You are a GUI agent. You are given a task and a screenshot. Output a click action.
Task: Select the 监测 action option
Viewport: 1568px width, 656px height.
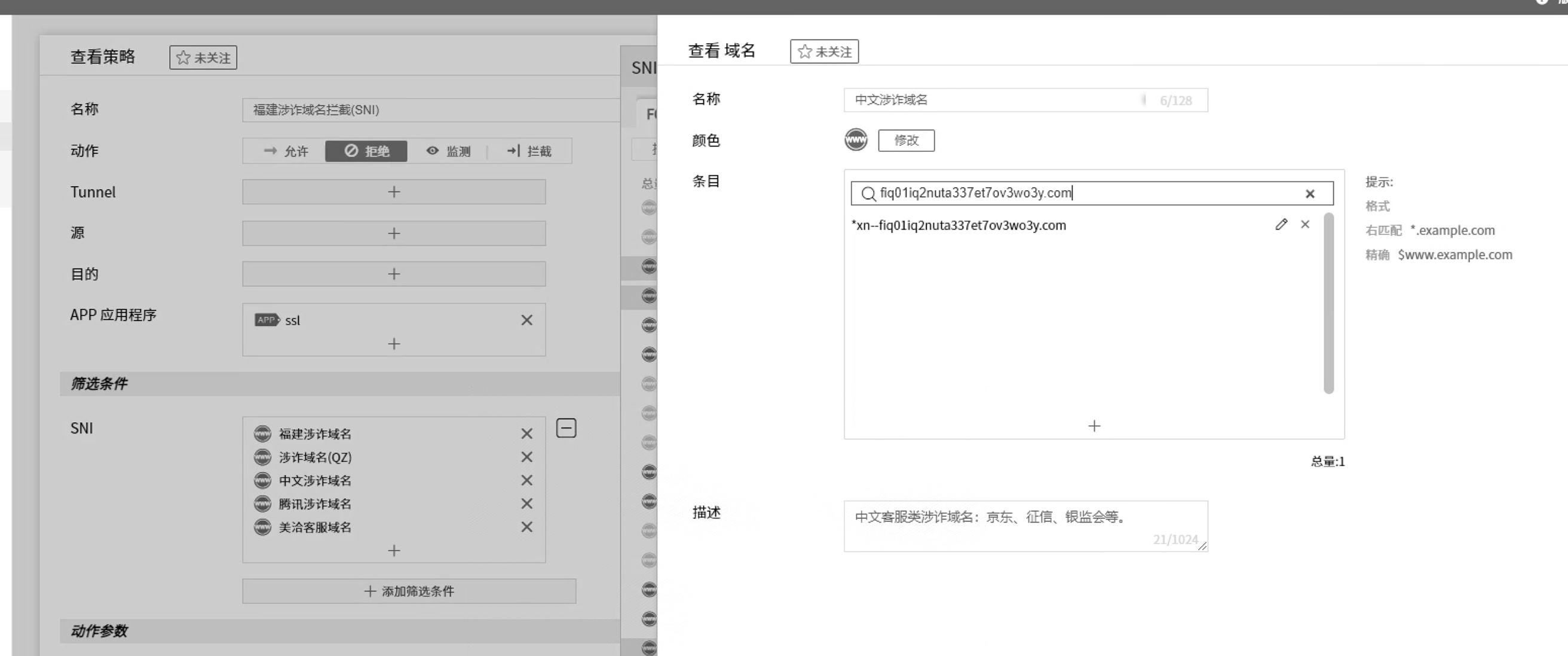[448, 151]
